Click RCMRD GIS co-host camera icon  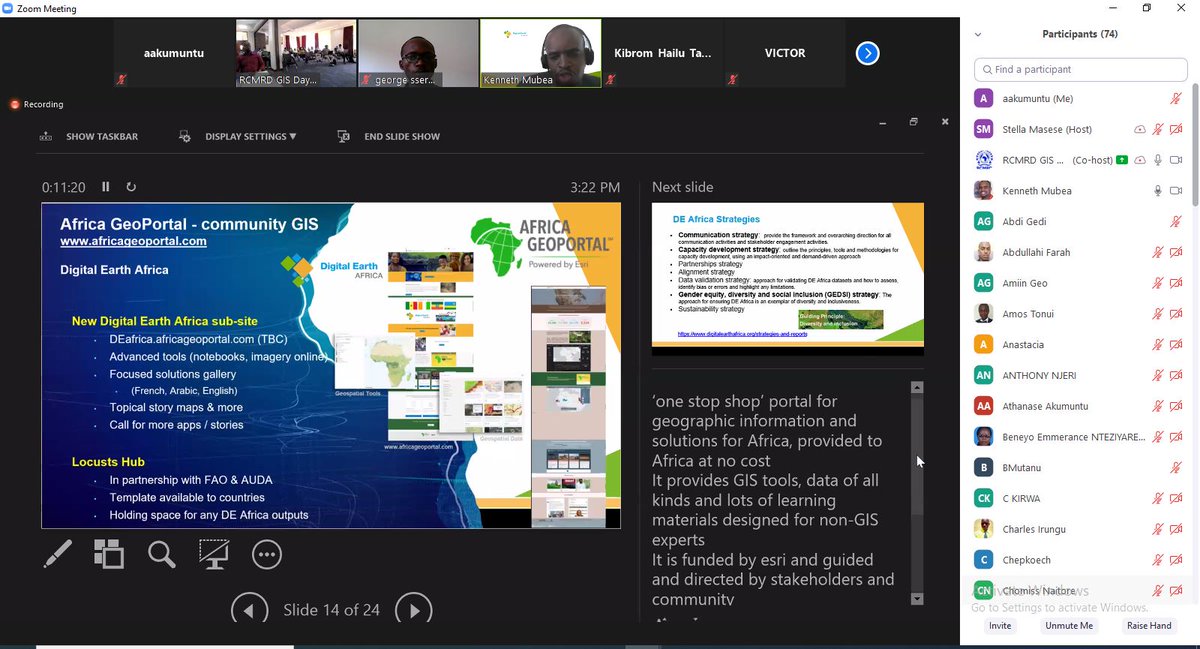click(x=1177, y=160)
